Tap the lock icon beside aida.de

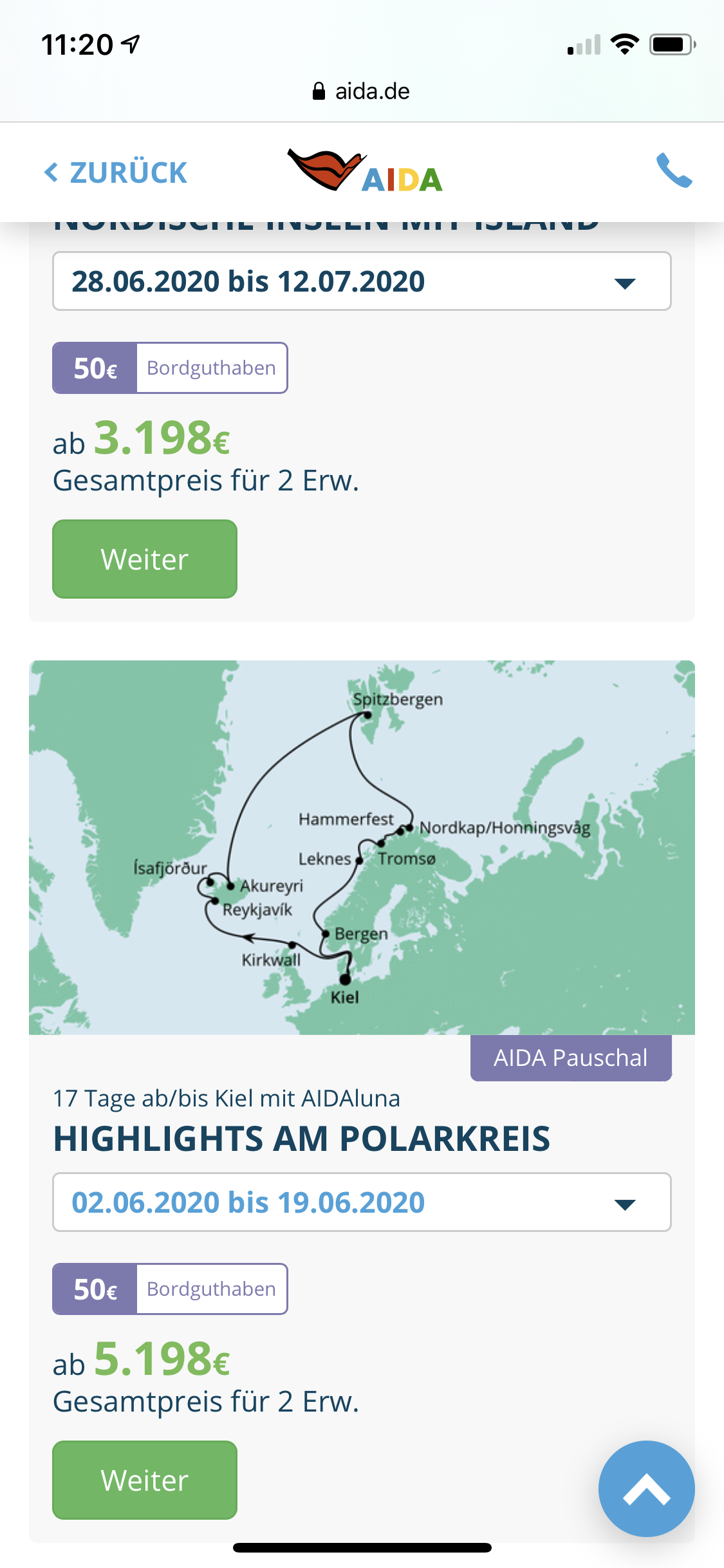(319, 91)
